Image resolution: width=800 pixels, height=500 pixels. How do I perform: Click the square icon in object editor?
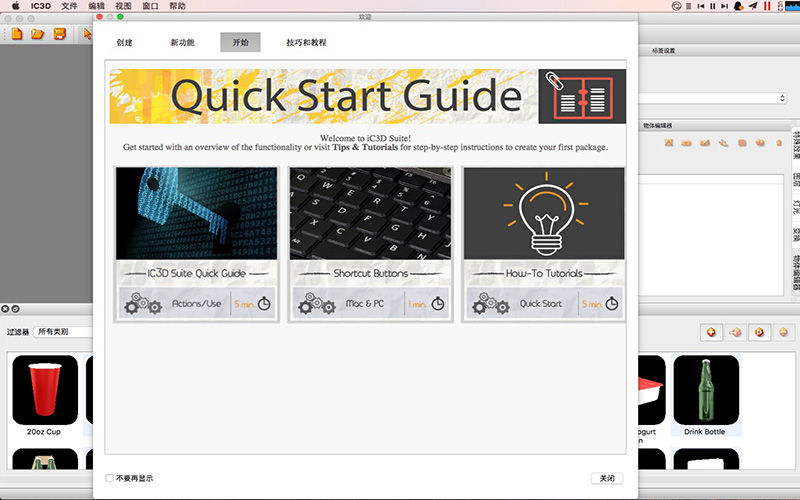(742, 143)
